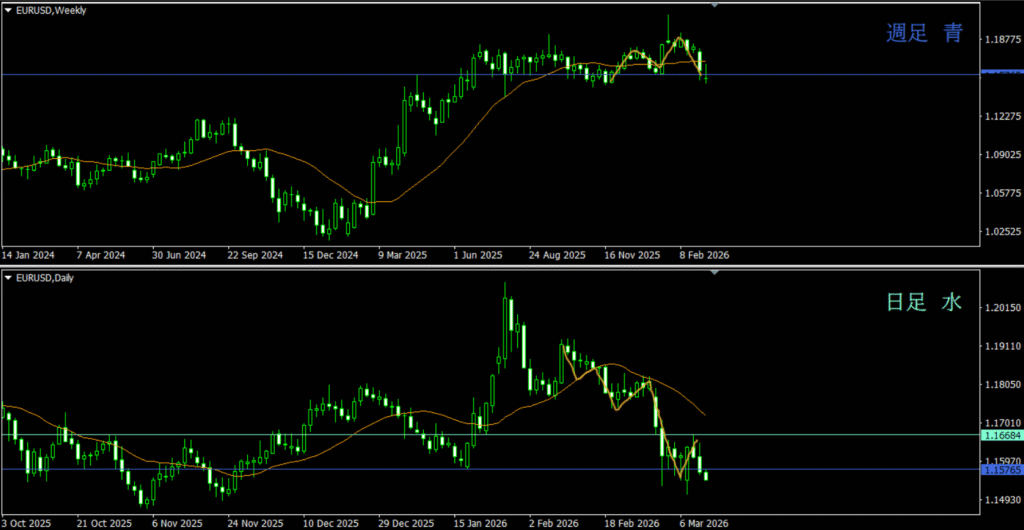The height and width of the screenshot is (530, 1024).
Task: Click the 週足 青 text label
Action: click(924, 34)
